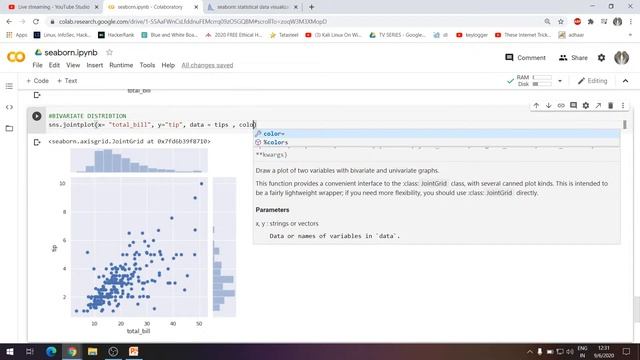Launch Microsoft Edge from the taskbar
This screenshot has width=640, height=360.
(x=51, y=351)
